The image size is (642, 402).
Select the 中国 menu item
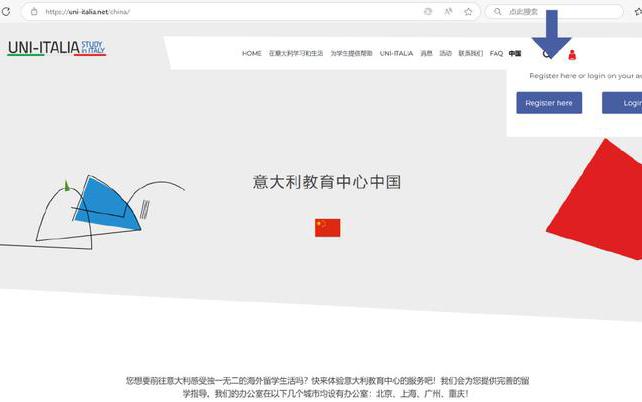[x=515, y=53]
